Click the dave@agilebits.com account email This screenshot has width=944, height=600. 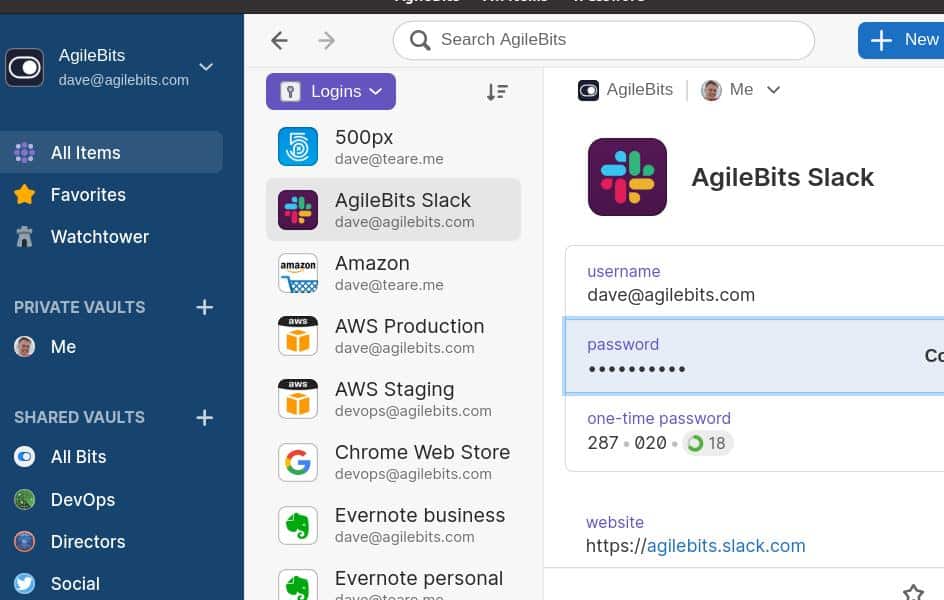point(123,80)
